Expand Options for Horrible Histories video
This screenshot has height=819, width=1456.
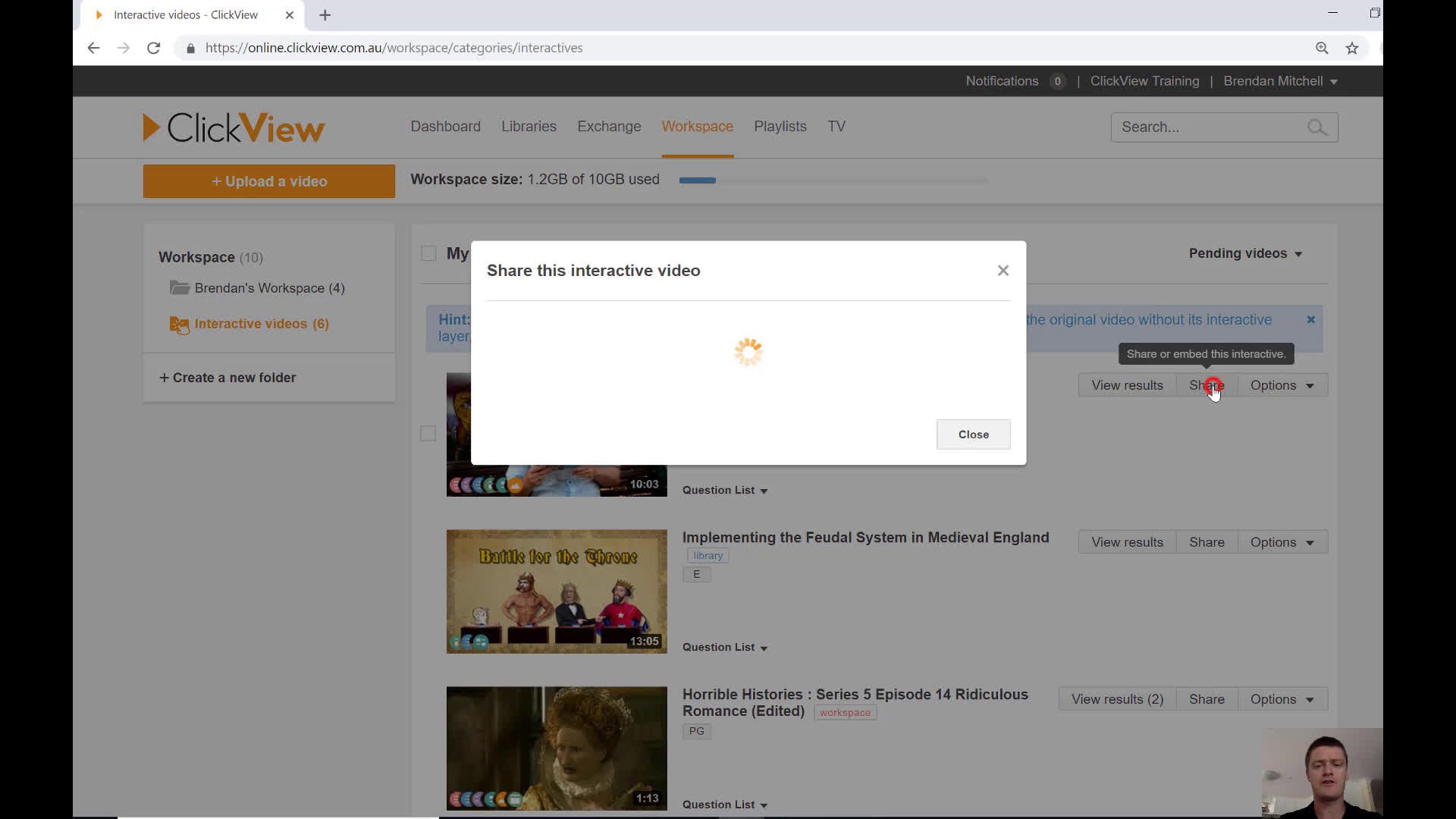tap(1282, 699)
